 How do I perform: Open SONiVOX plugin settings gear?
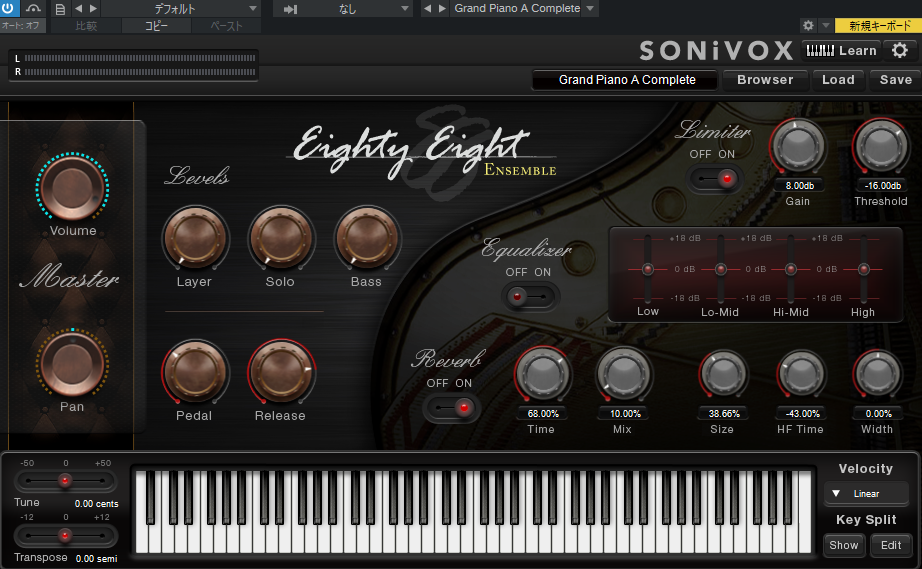(900, 51)
